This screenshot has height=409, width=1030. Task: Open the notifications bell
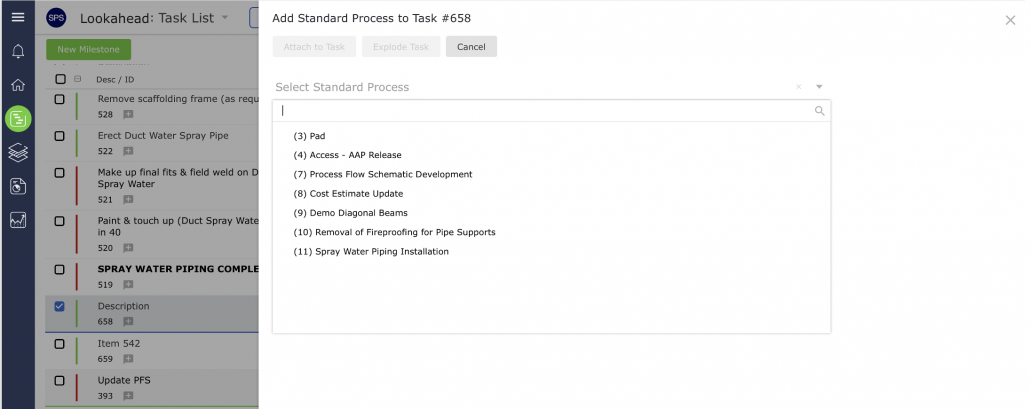(18, 51)
